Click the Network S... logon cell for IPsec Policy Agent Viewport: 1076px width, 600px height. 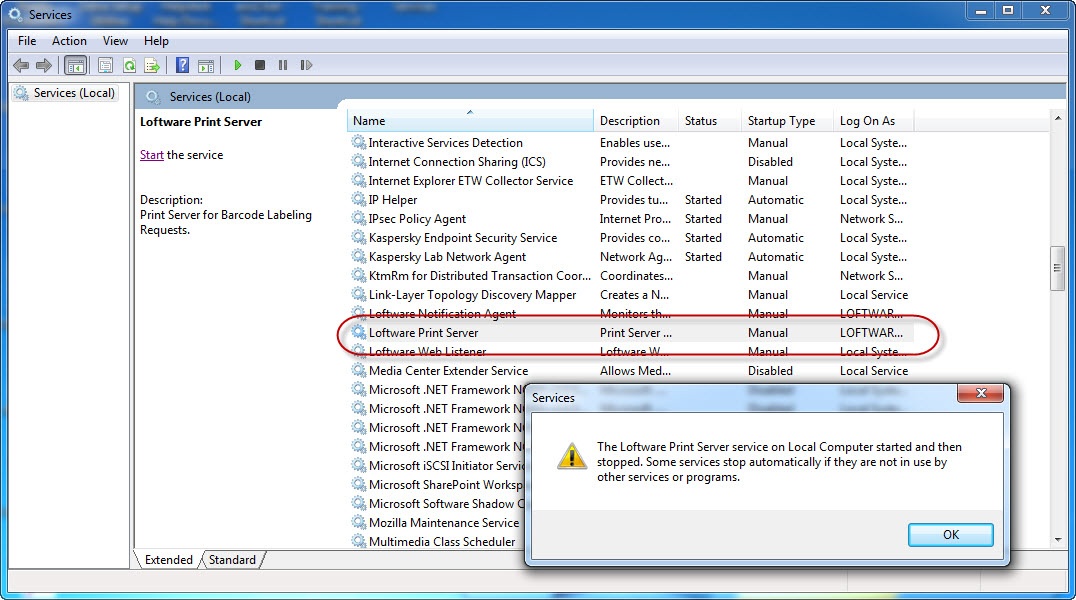[872, 218]
